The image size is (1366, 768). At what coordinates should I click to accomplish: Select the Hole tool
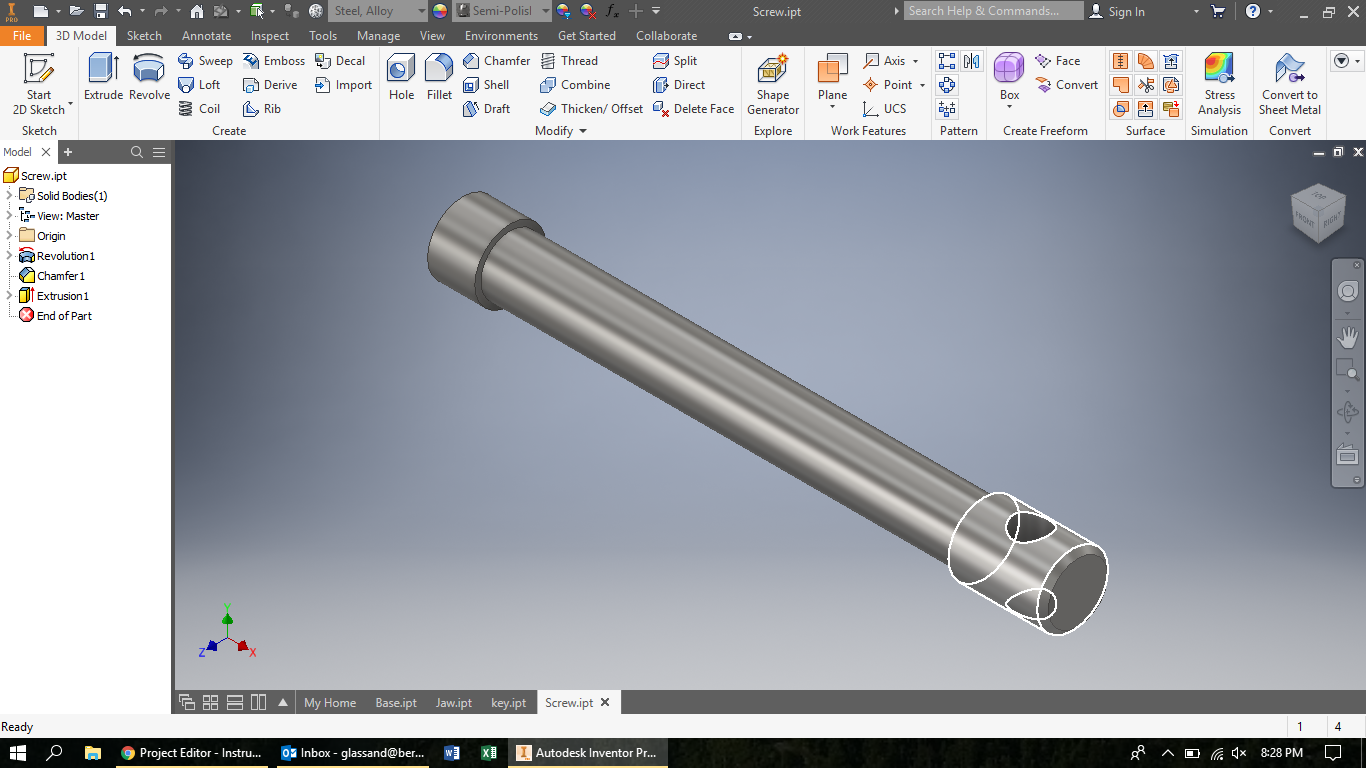(401, 78)
